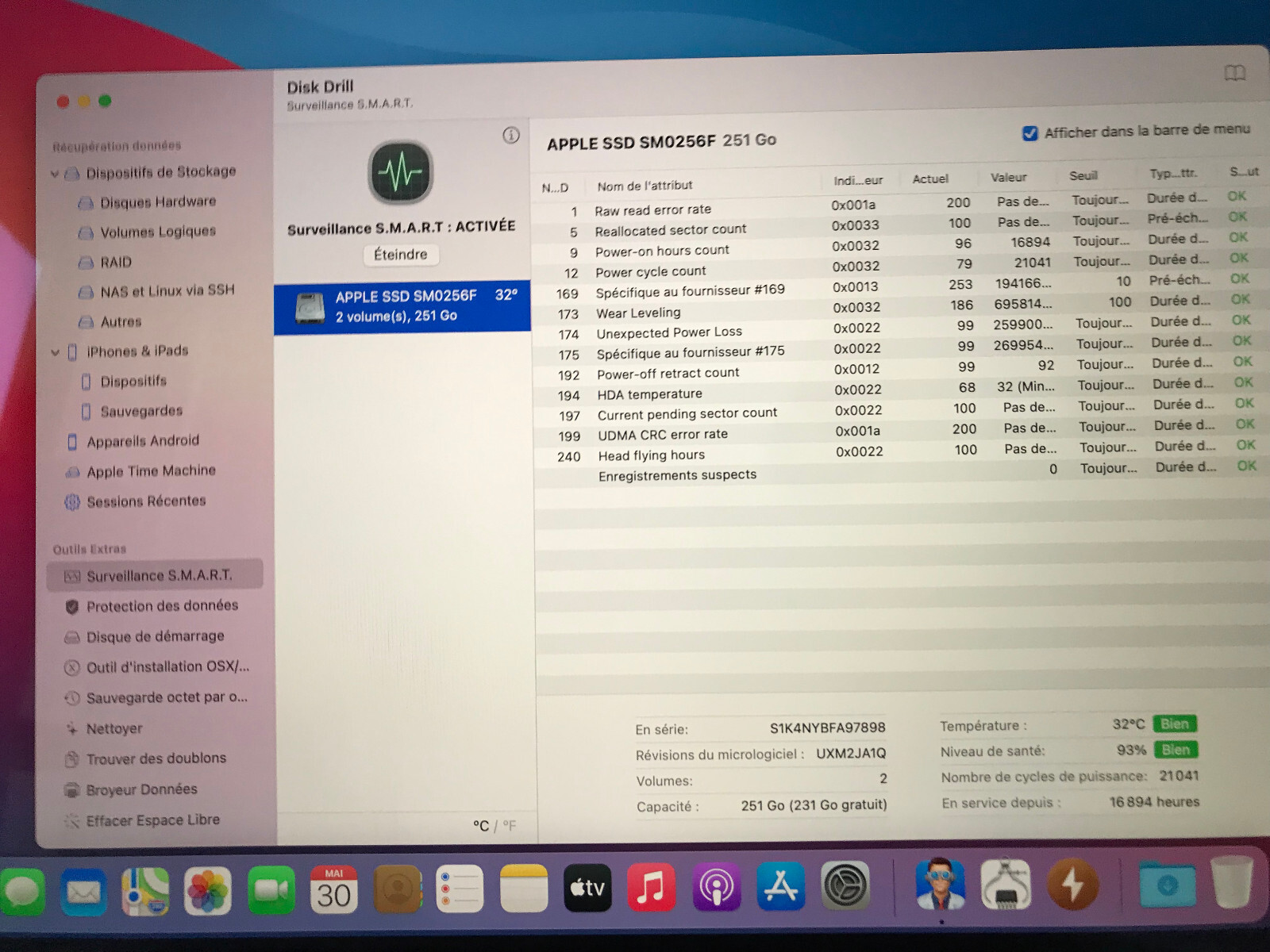
Task: Collapse iPhones & iPads group
Action: pos(55,351)
